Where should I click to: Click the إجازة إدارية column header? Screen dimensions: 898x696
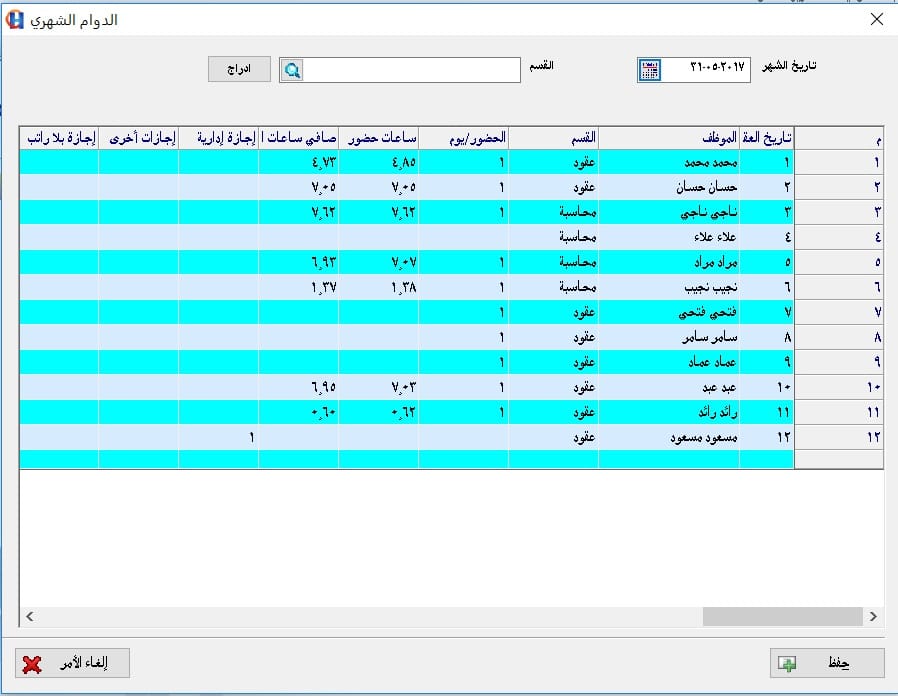219,138
